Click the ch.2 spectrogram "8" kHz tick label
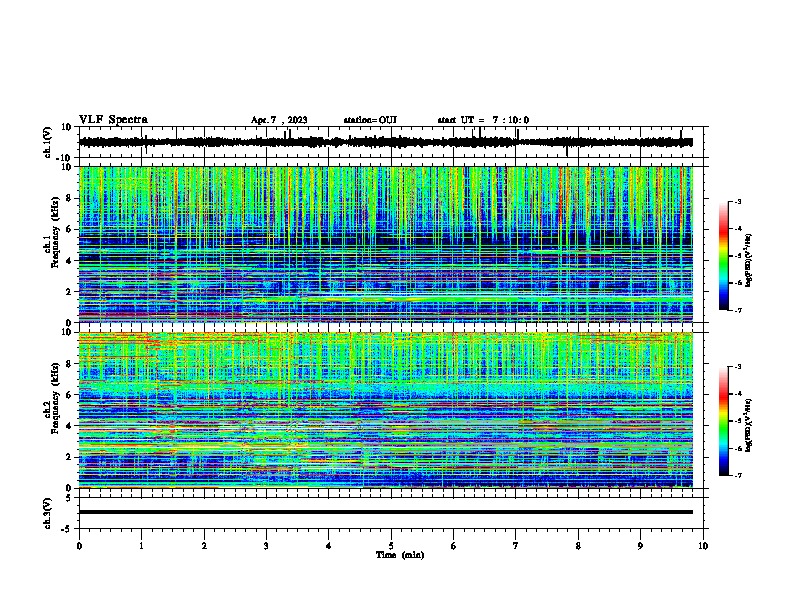 pyautogui.click(x=70, y=364)
